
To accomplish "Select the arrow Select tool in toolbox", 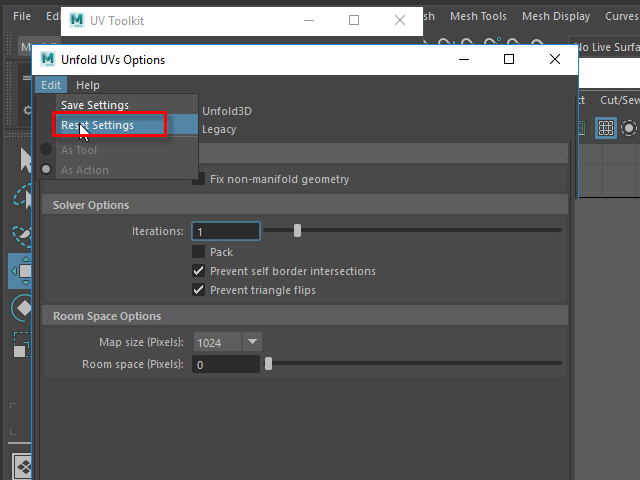I will (x=22, y=160).
